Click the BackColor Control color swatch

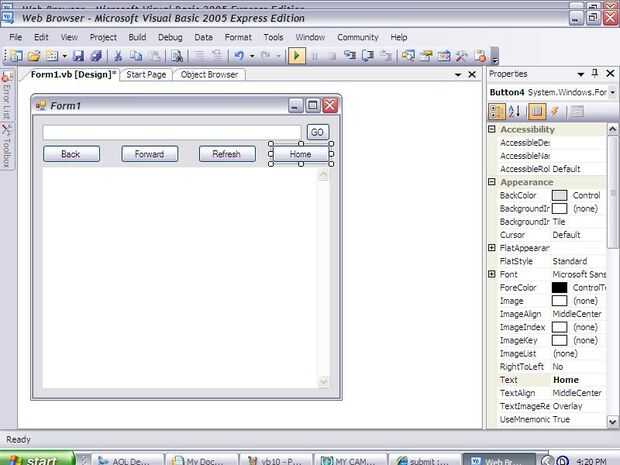pyautogui.click(x=559, y=195)
